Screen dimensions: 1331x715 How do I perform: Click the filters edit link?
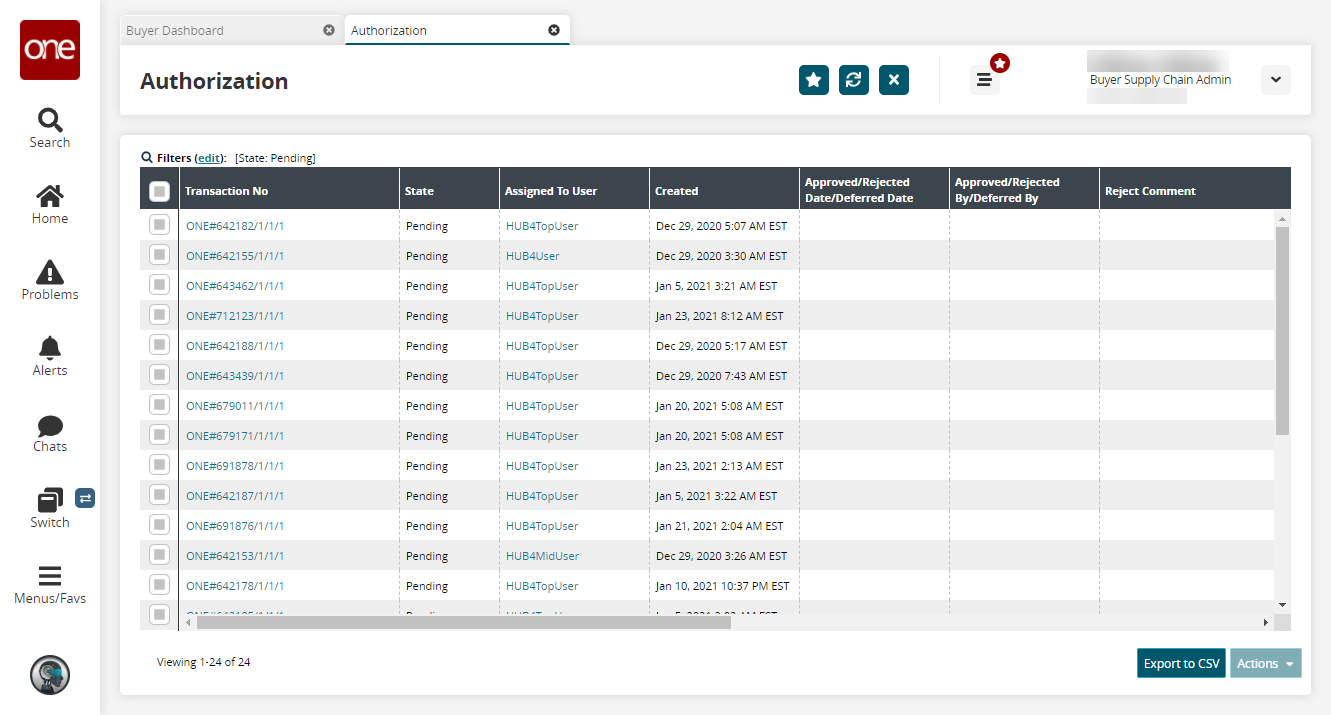(209, 158)
